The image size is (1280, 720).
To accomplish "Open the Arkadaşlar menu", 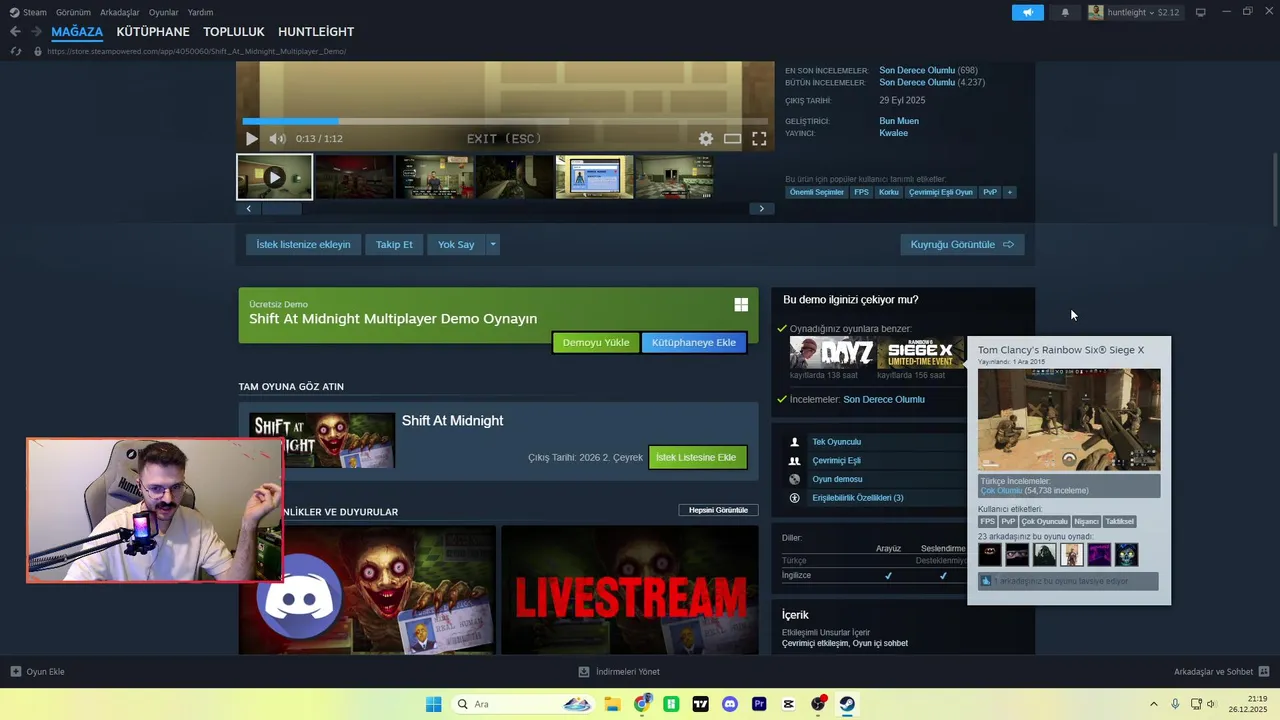I will [120, 12].
